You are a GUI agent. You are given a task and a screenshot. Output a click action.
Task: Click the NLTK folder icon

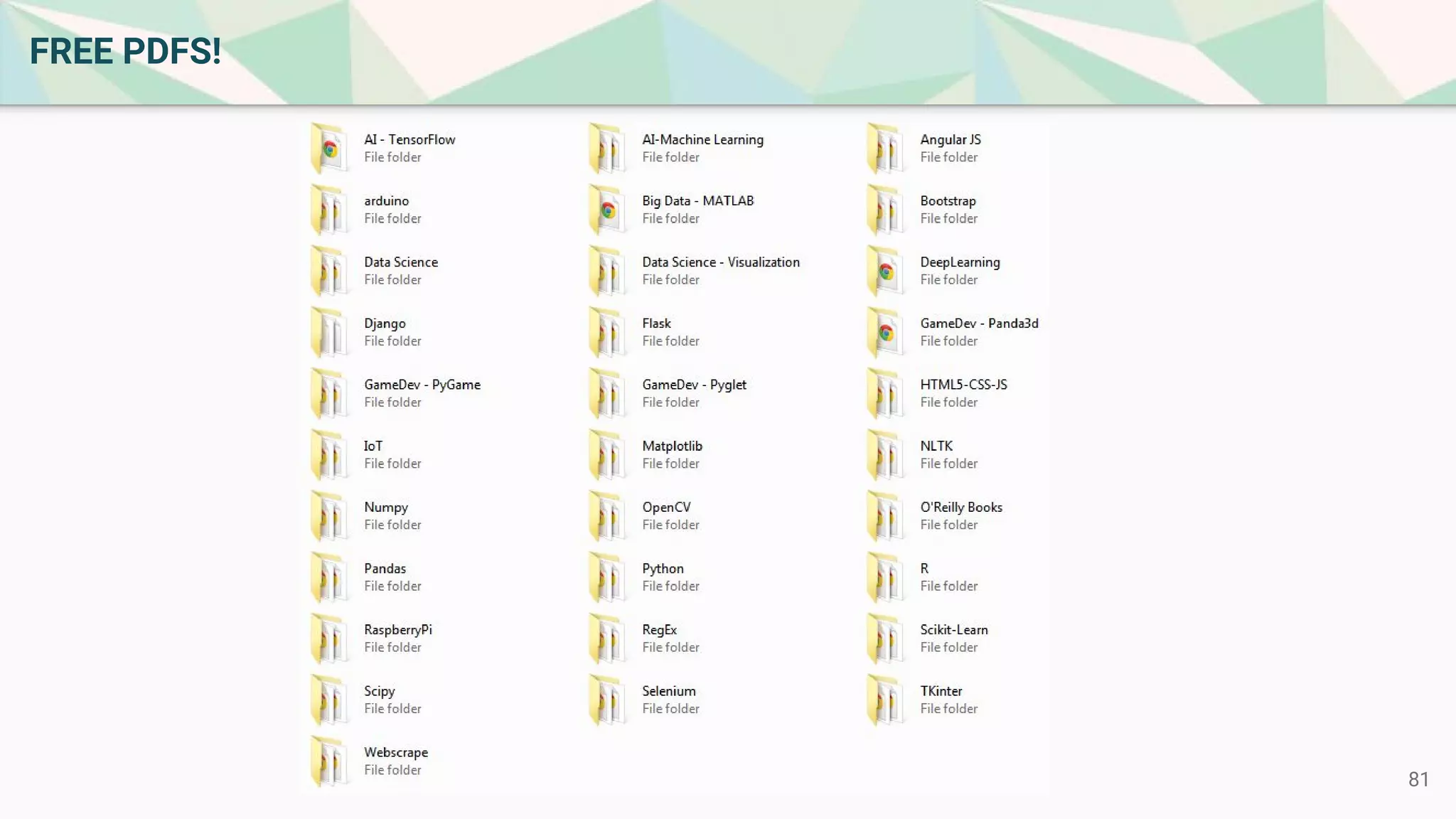click(886, 455)
